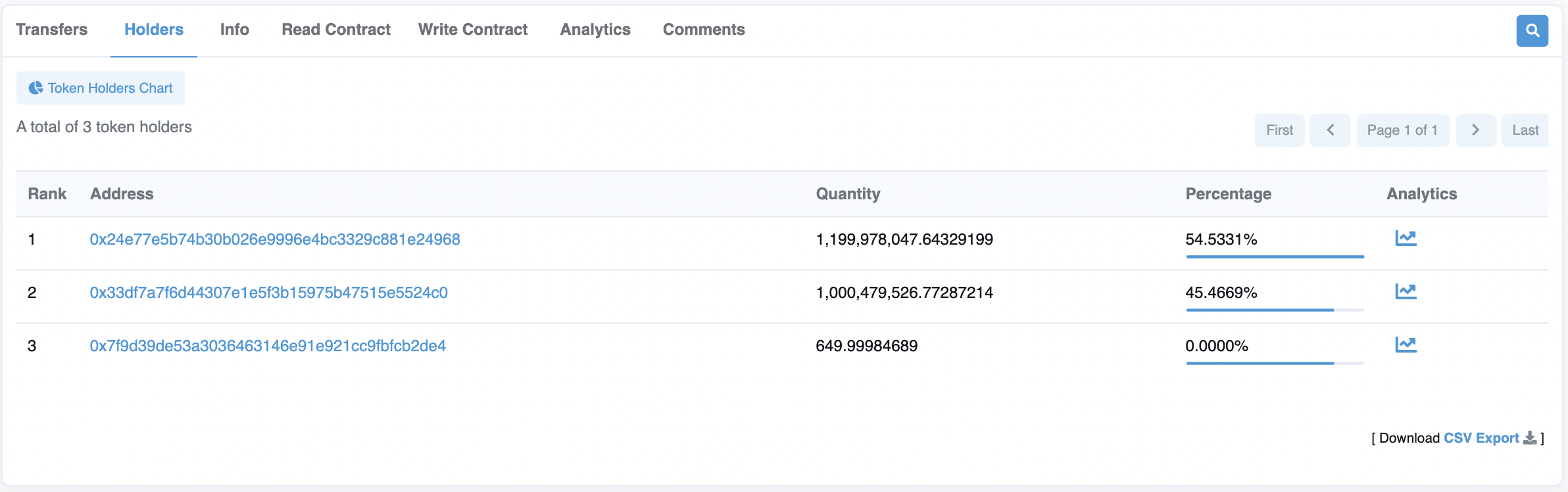Click the pie chart icon in Token Holders Chart
This screenshot has width=1568, height=492.
click(x=36, y=88)
